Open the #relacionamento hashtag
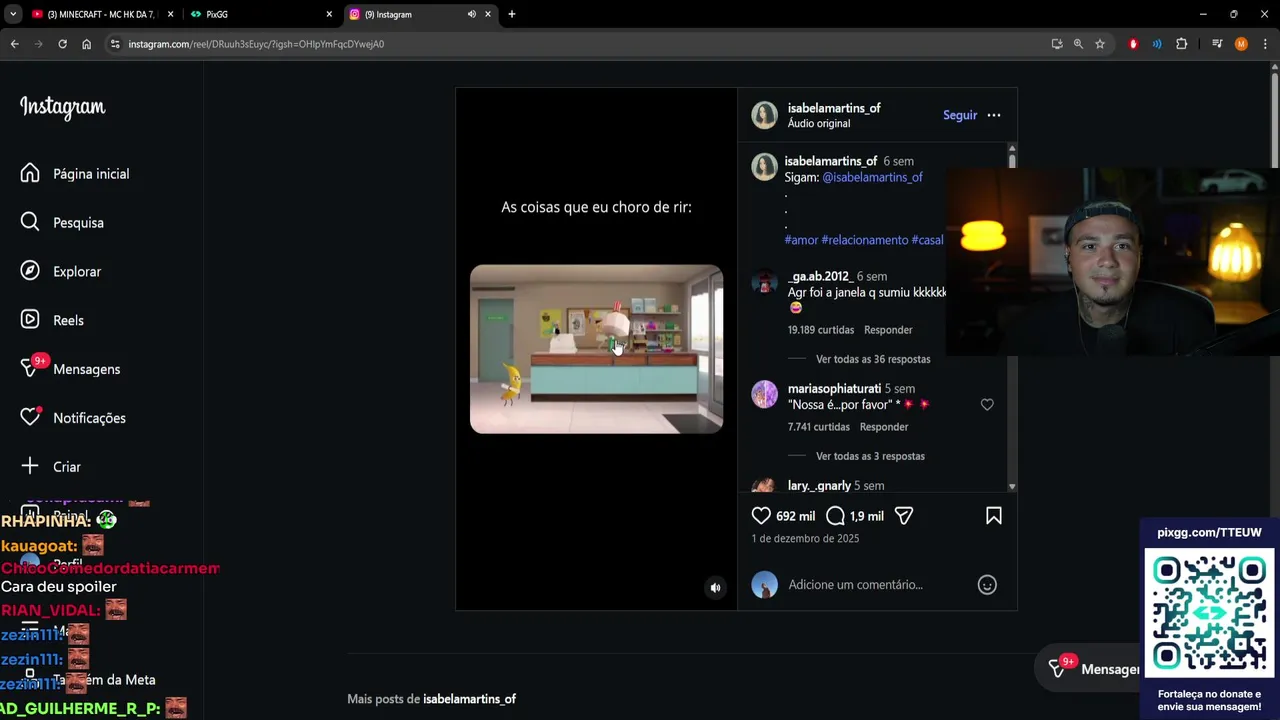This screenshot has width=1280, height=720. click(864, 240)
